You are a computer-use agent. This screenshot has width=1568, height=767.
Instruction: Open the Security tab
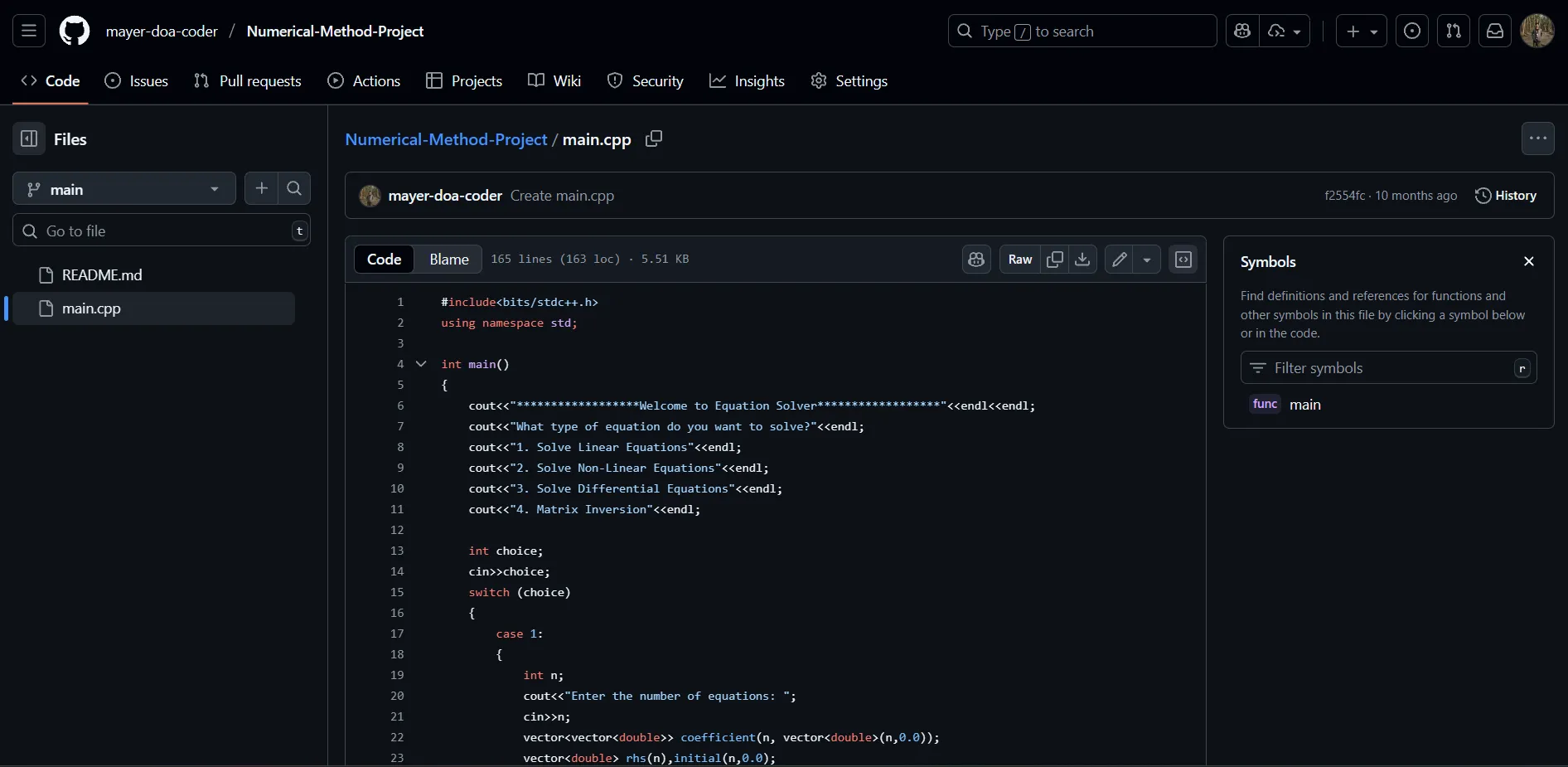coord(646,81)
